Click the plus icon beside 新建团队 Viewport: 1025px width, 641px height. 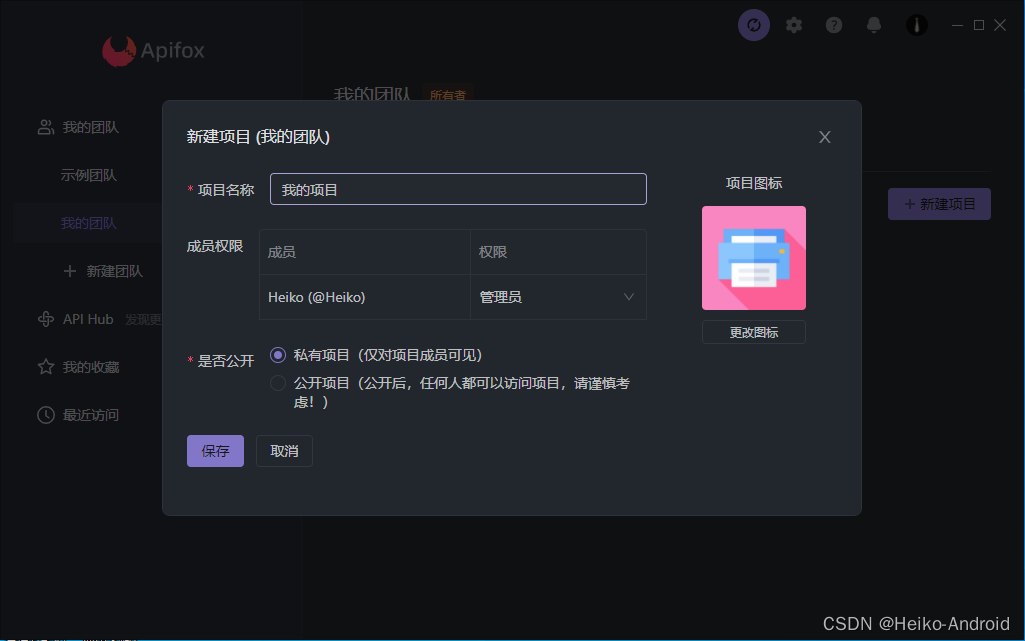70,271
